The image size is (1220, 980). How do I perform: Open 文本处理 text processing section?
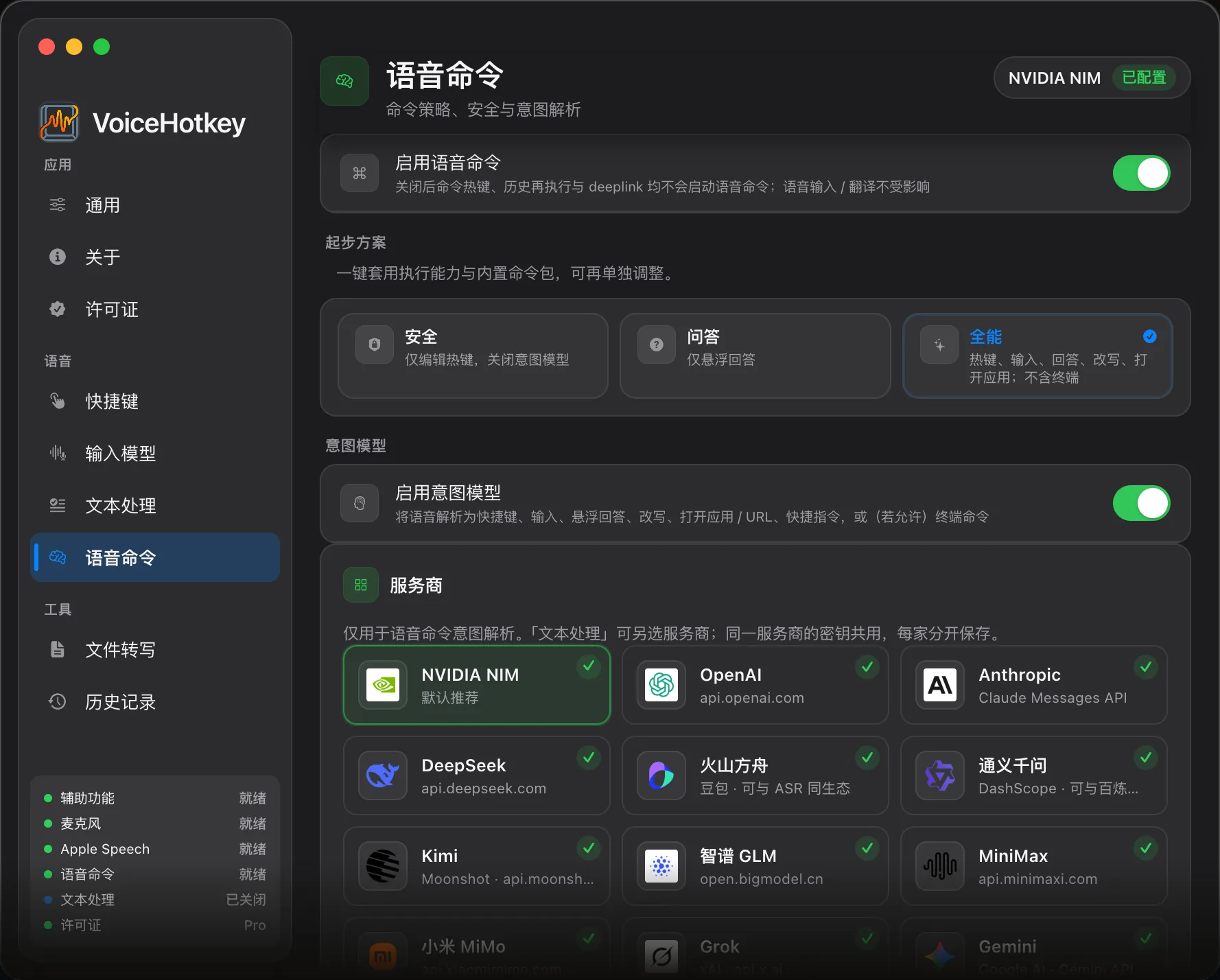pos(155,506)
